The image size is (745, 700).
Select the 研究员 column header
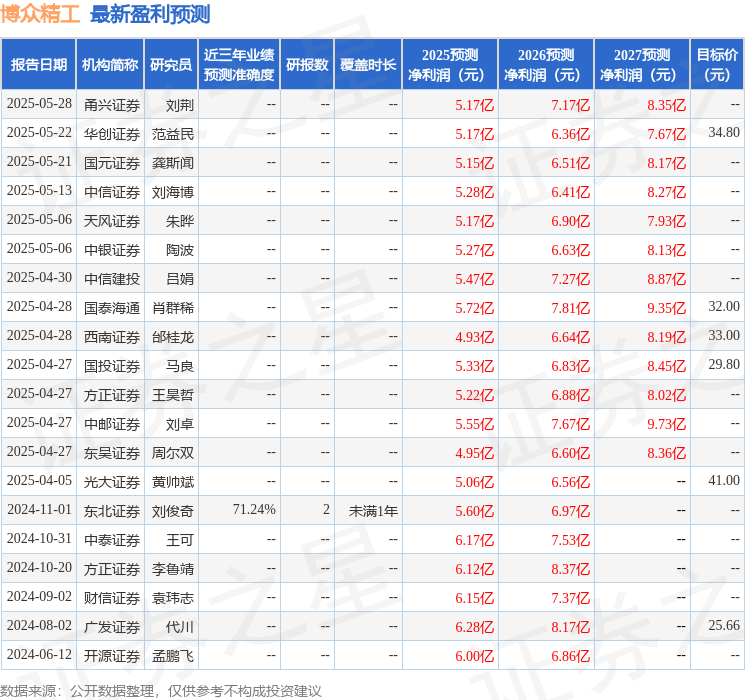(171, 65)
